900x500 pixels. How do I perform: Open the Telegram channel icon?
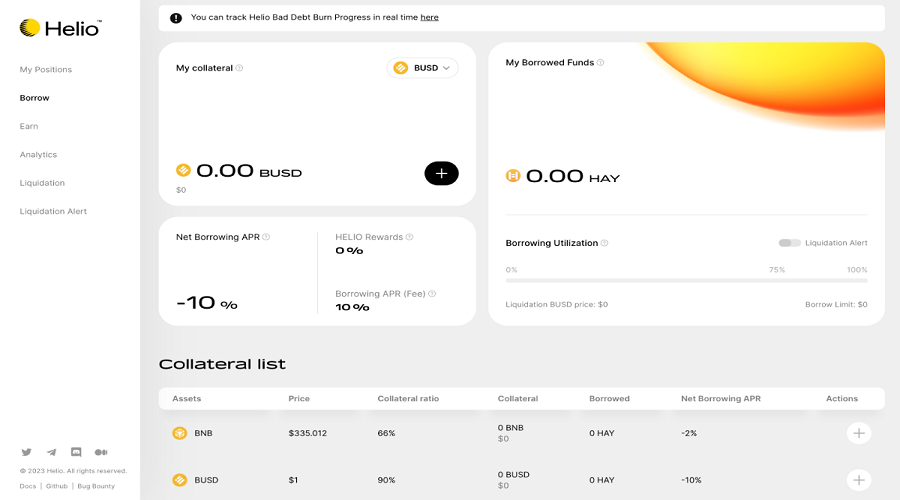[x=52, y=452]
